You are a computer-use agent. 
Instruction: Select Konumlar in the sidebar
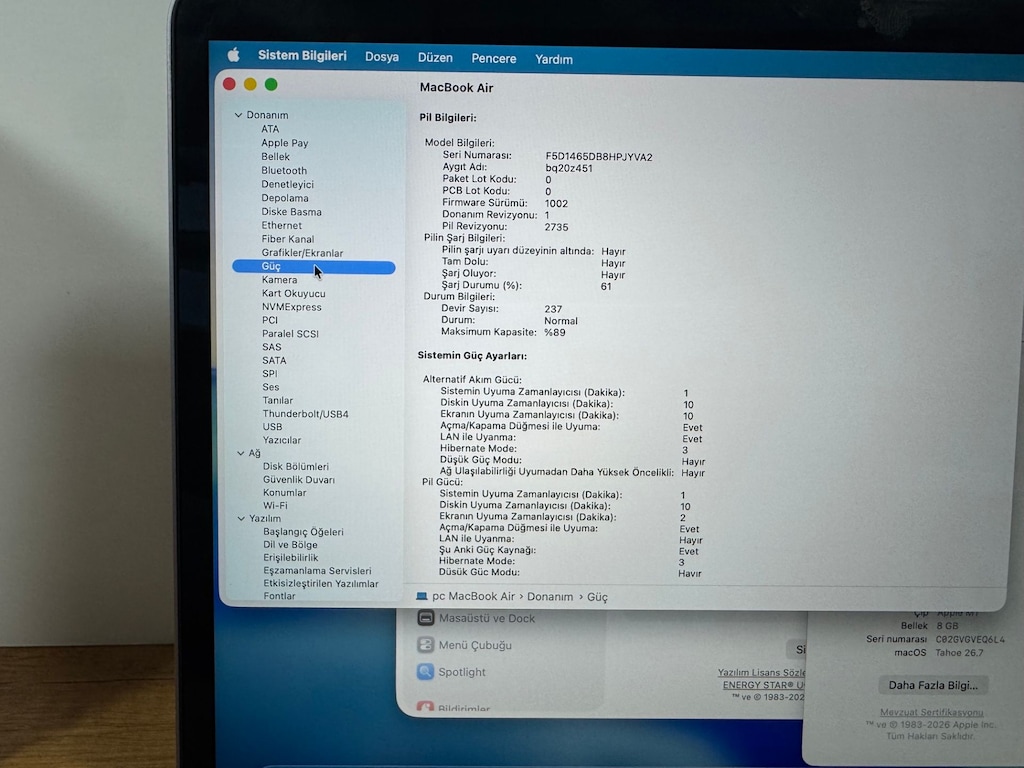284,492
